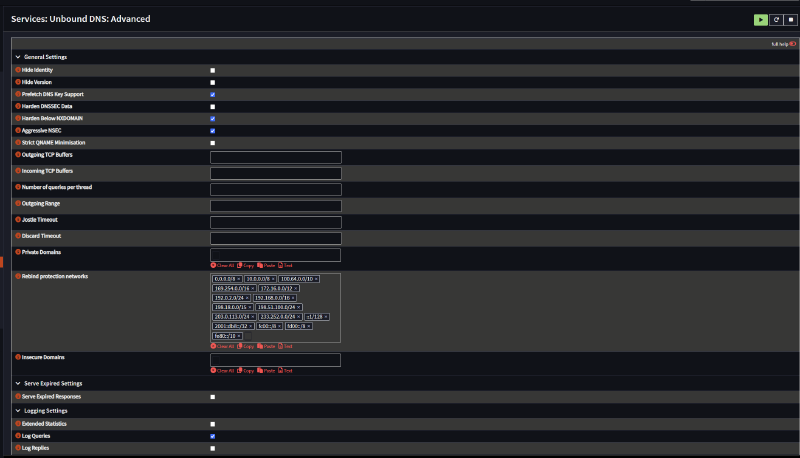This screenshot has height=458, width=800.
Task: Focus the Number of queries per thread field
Action: tap(276, 190)
